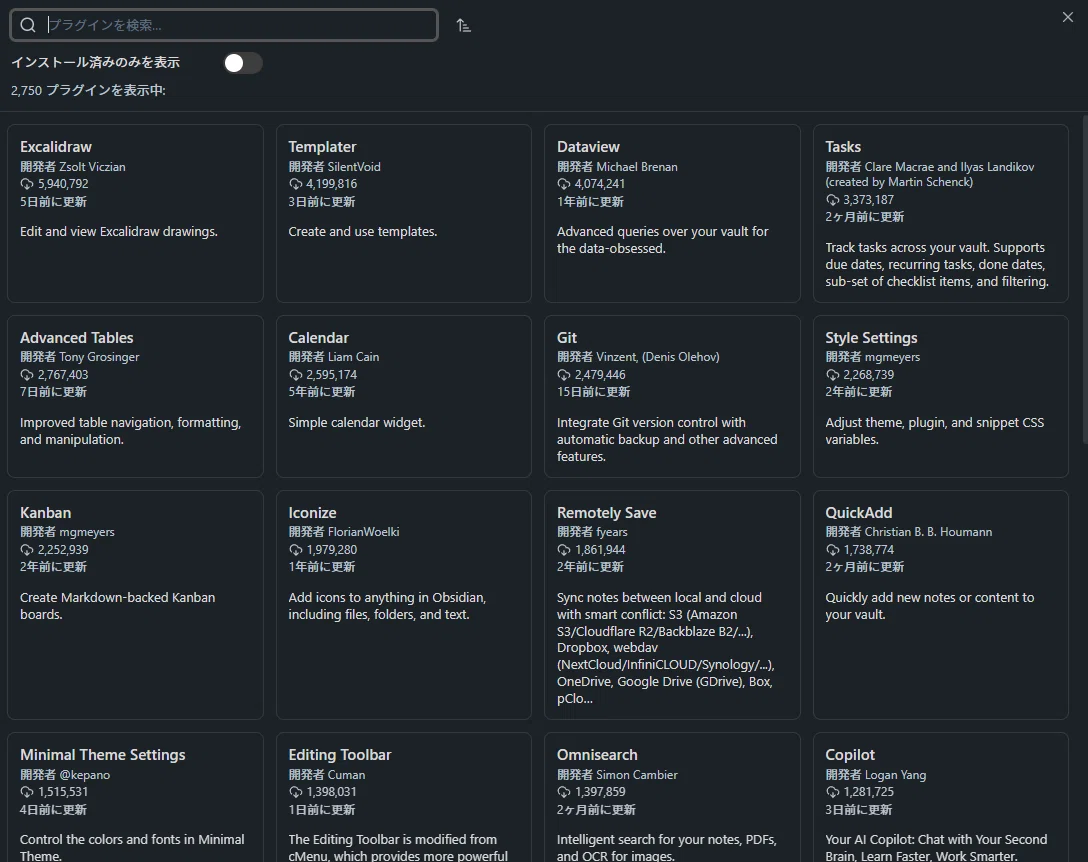
Task: Click download icon beside 1,397,859
Action: [x=563, y=792]
